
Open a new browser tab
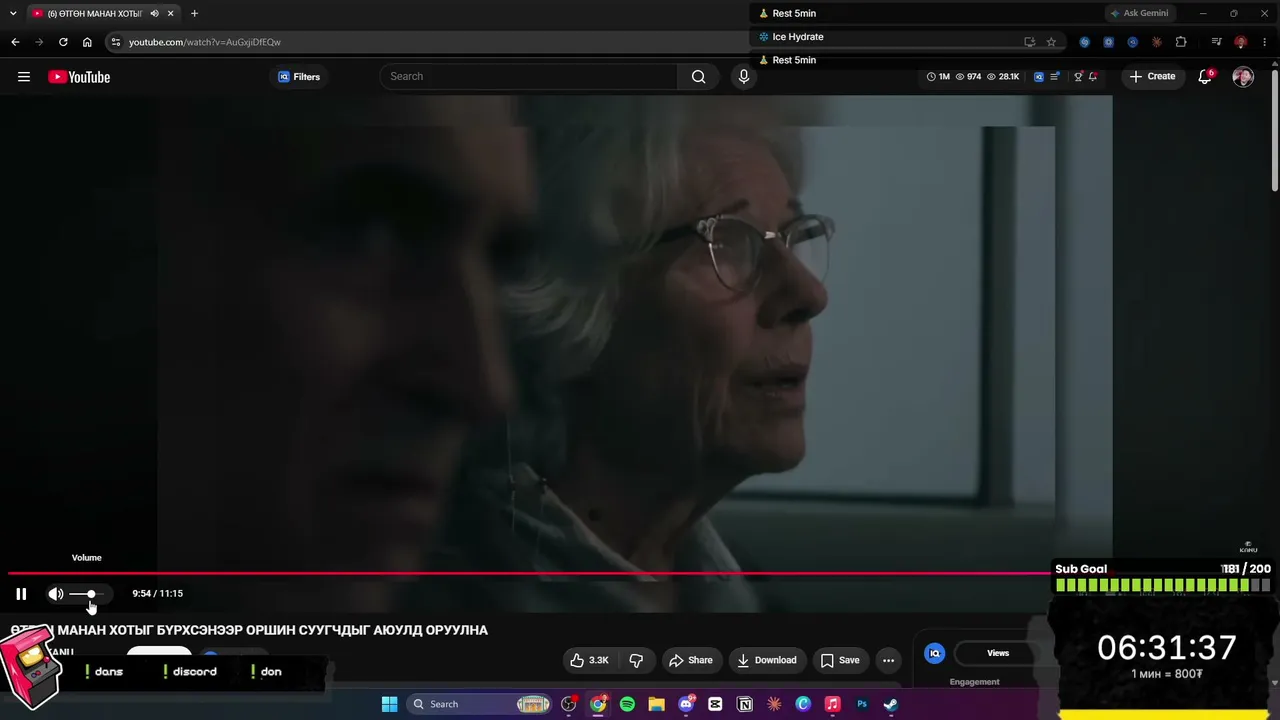(x=194, y=13)
